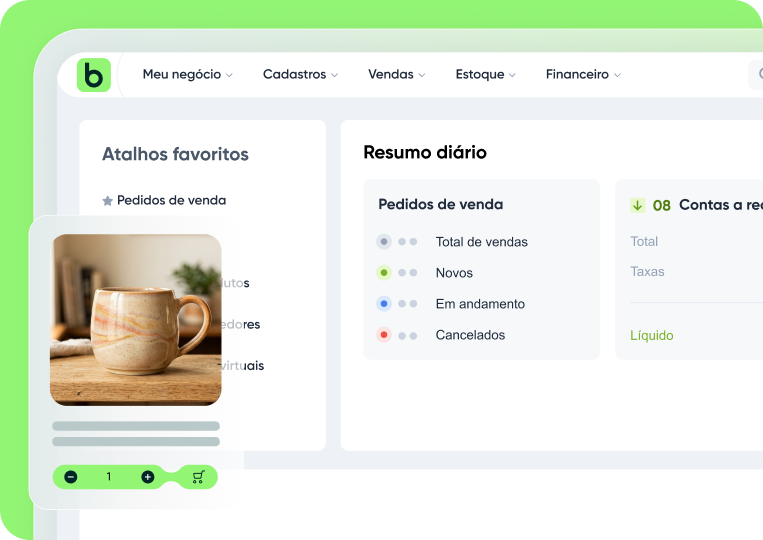Open the Estoque menu
The width and height of the screenshot is (763, 540).
pyautogui.click(x=485, y=74)
